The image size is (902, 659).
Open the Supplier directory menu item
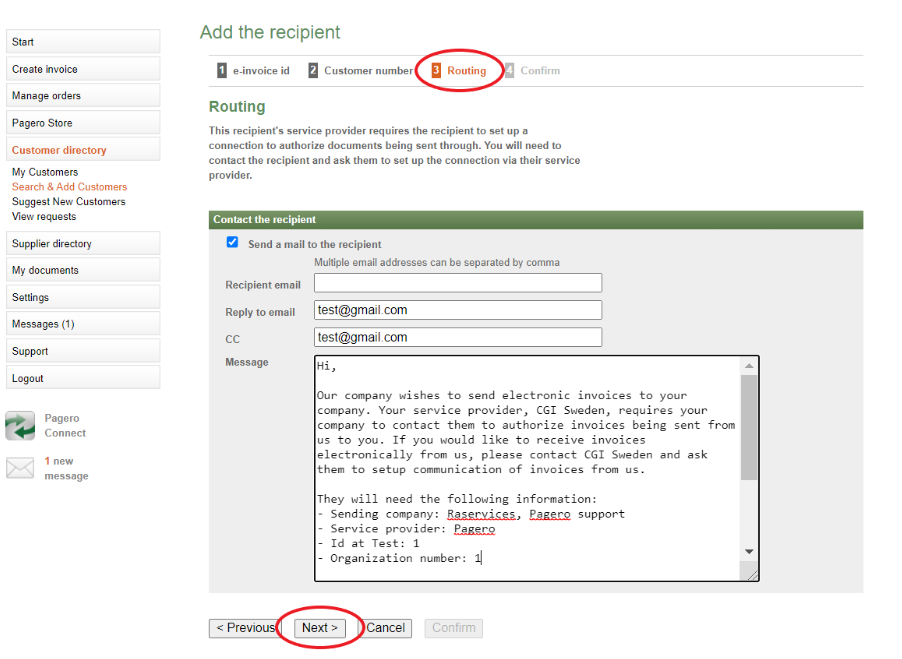(x=82, y=244)
